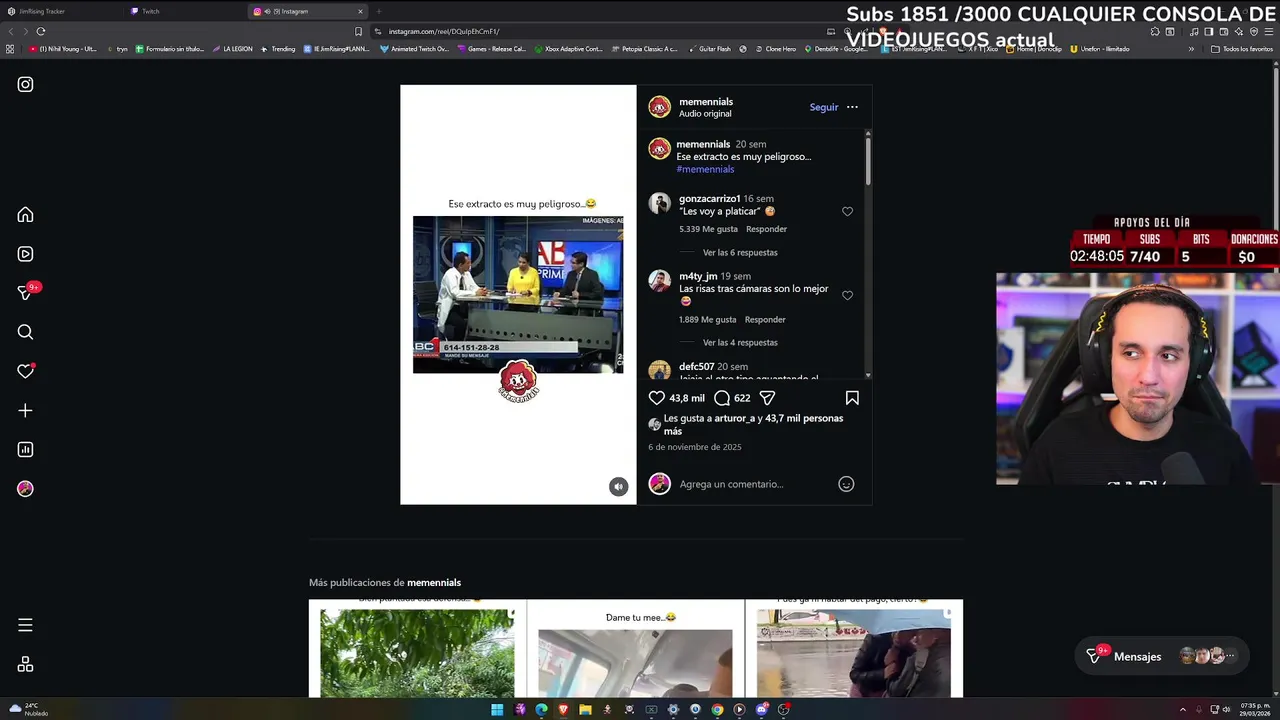Click the Create plus icon
This screenshot has width=1280, height=720.
click(x=25, y=410)
